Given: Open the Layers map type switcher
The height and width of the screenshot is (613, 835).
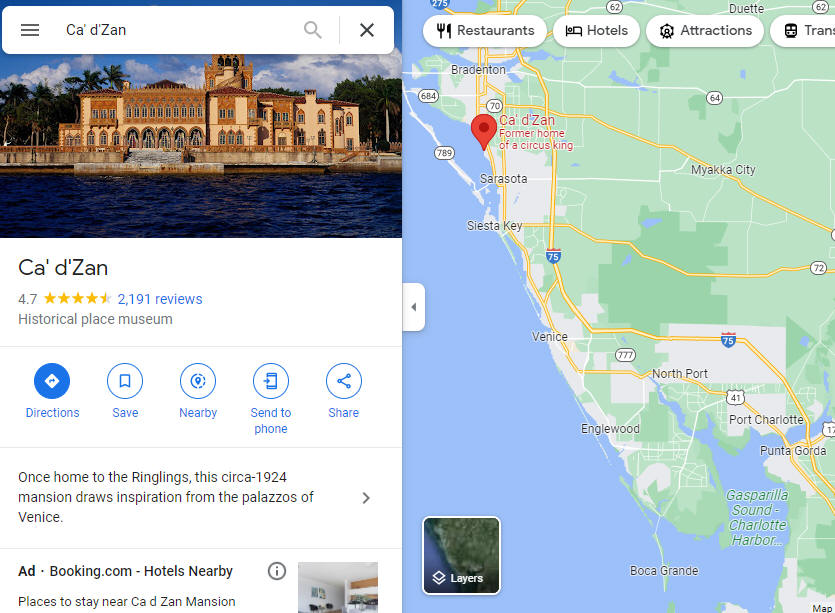Looking at the screenshot, I should 461,555.
